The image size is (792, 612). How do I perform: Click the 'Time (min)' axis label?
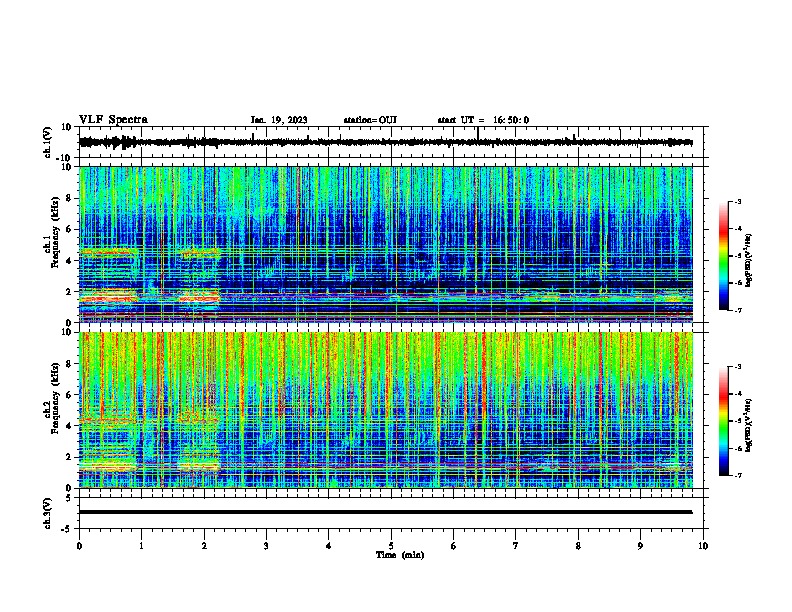pyautogui.click(x=400, y=555)
